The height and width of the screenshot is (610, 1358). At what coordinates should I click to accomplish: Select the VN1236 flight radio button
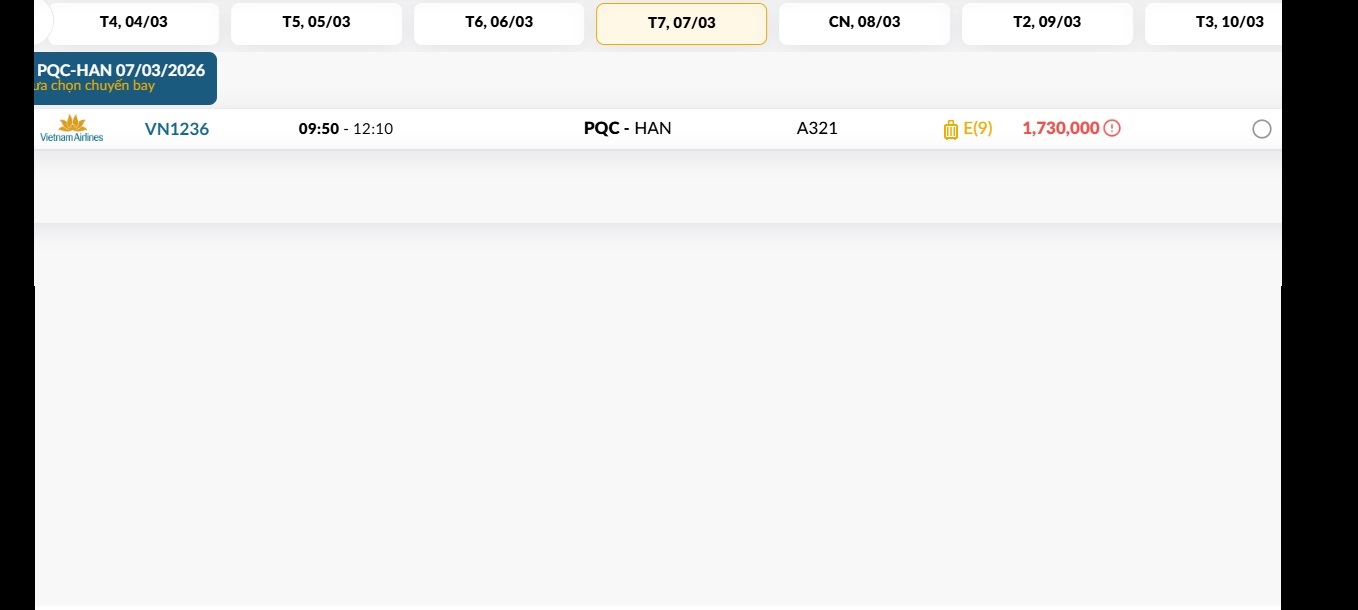tap(1261, 129)
